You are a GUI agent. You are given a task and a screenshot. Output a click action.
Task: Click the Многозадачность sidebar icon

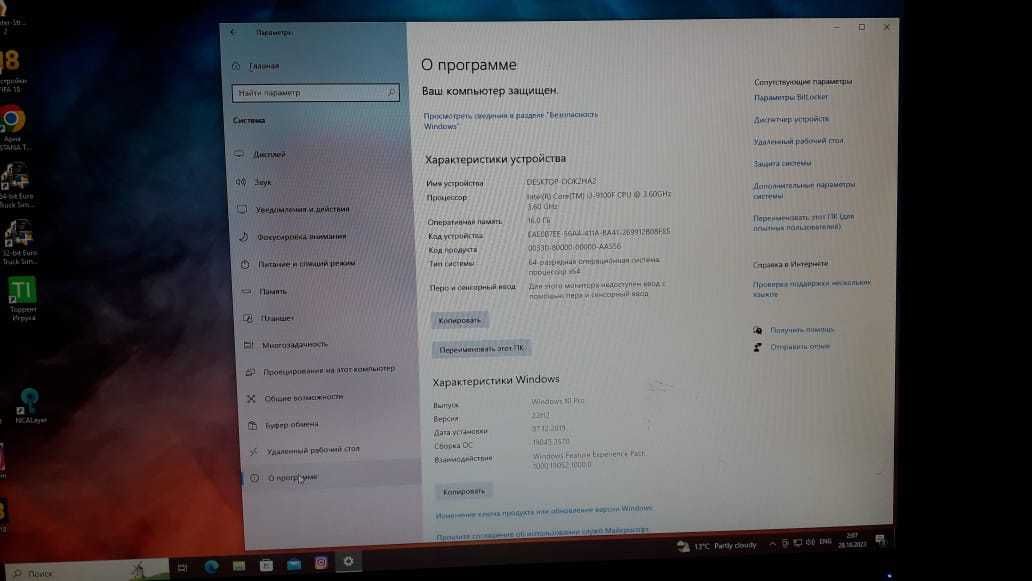pos(248,345)
